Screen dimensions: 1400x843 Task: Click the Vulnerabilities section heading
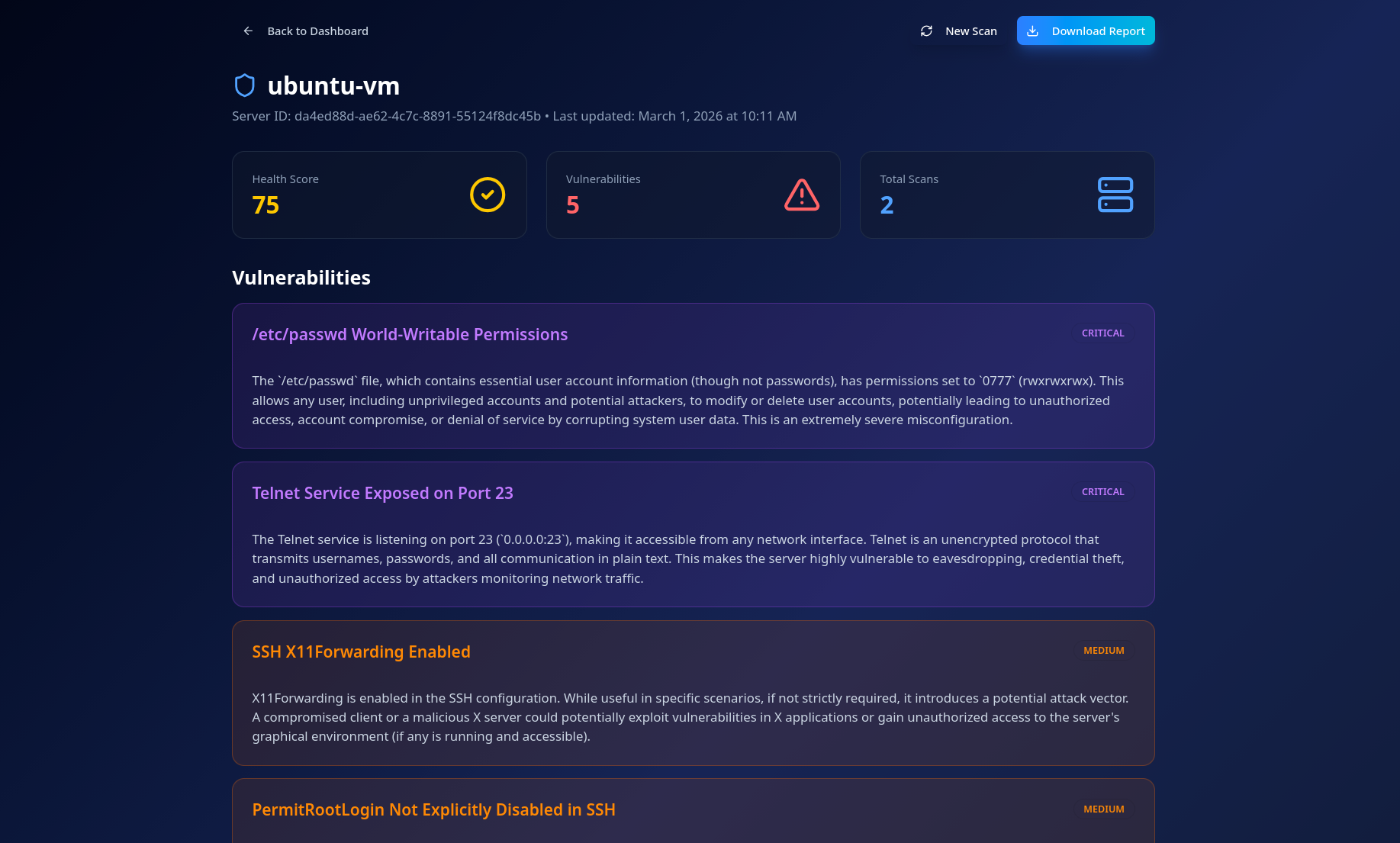coord(301,278)
